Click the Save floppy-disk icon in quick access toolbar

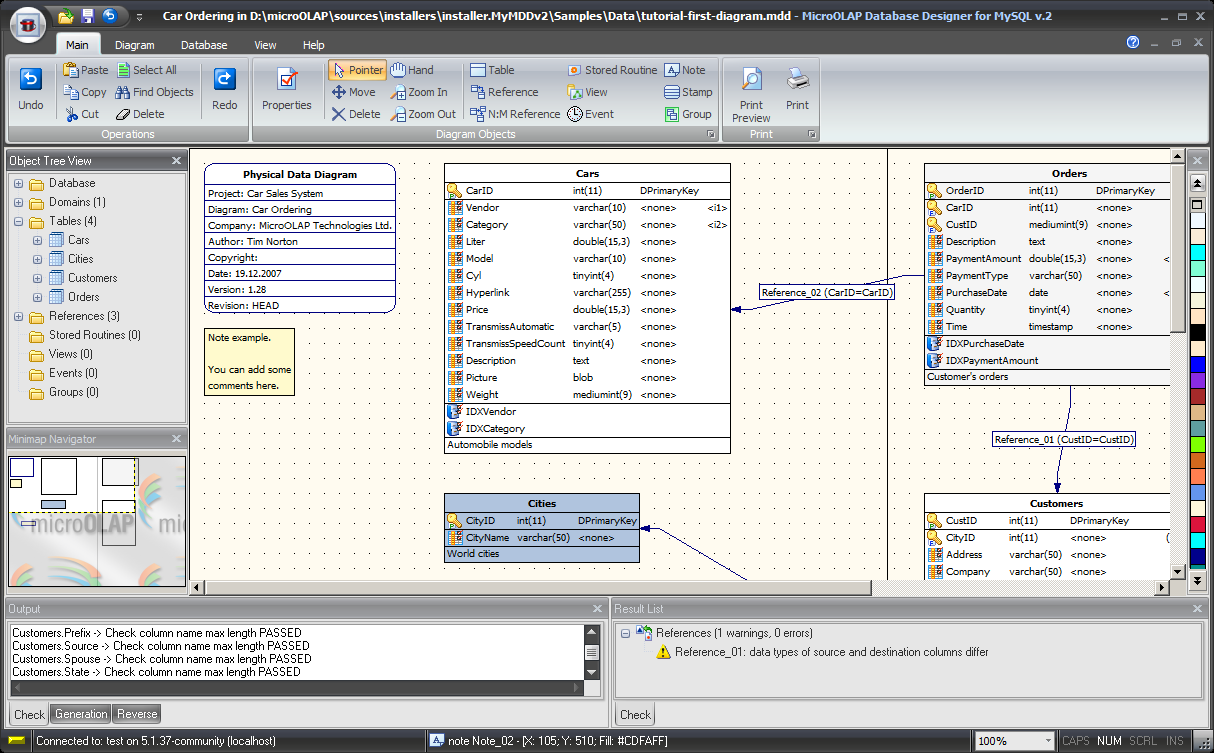88,16
